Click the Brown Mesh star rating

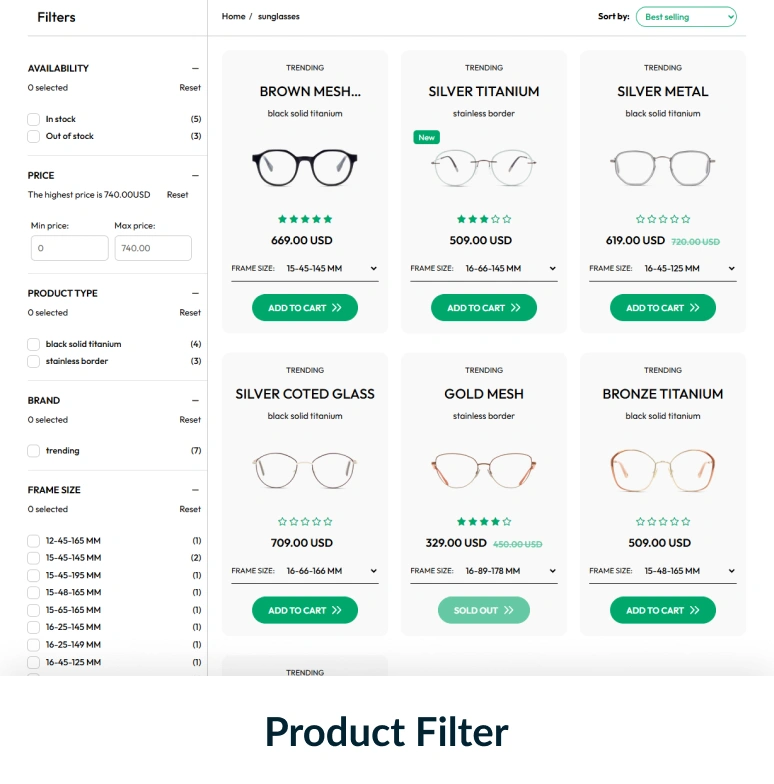point(305,219)
